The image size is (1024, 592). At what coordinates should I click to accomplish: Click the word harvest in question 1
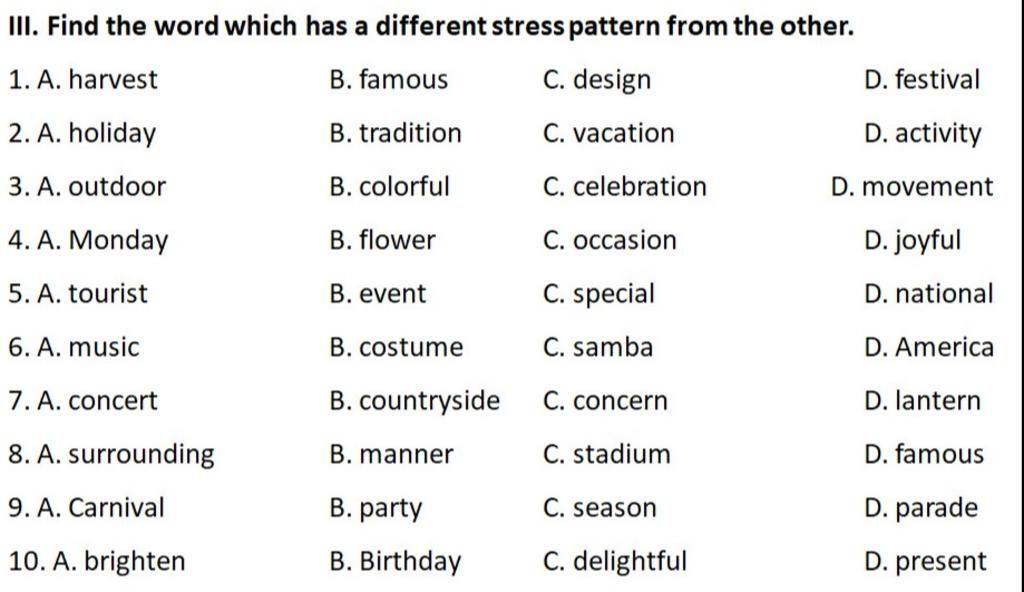point(113,80)
